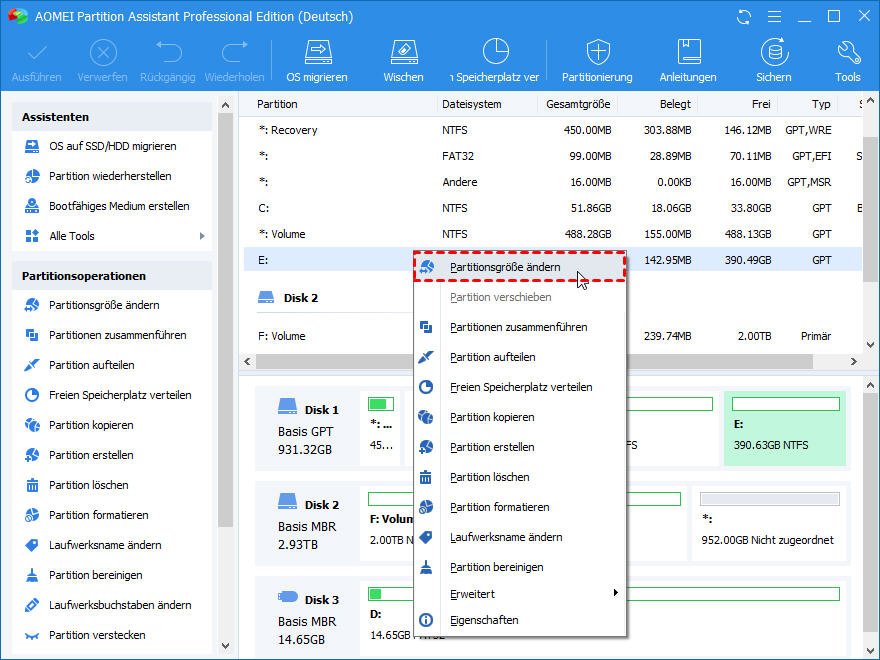Select the C: partition row
Image resolution: width=880 pixels, height=660 pixels.
tap(553, 208)
